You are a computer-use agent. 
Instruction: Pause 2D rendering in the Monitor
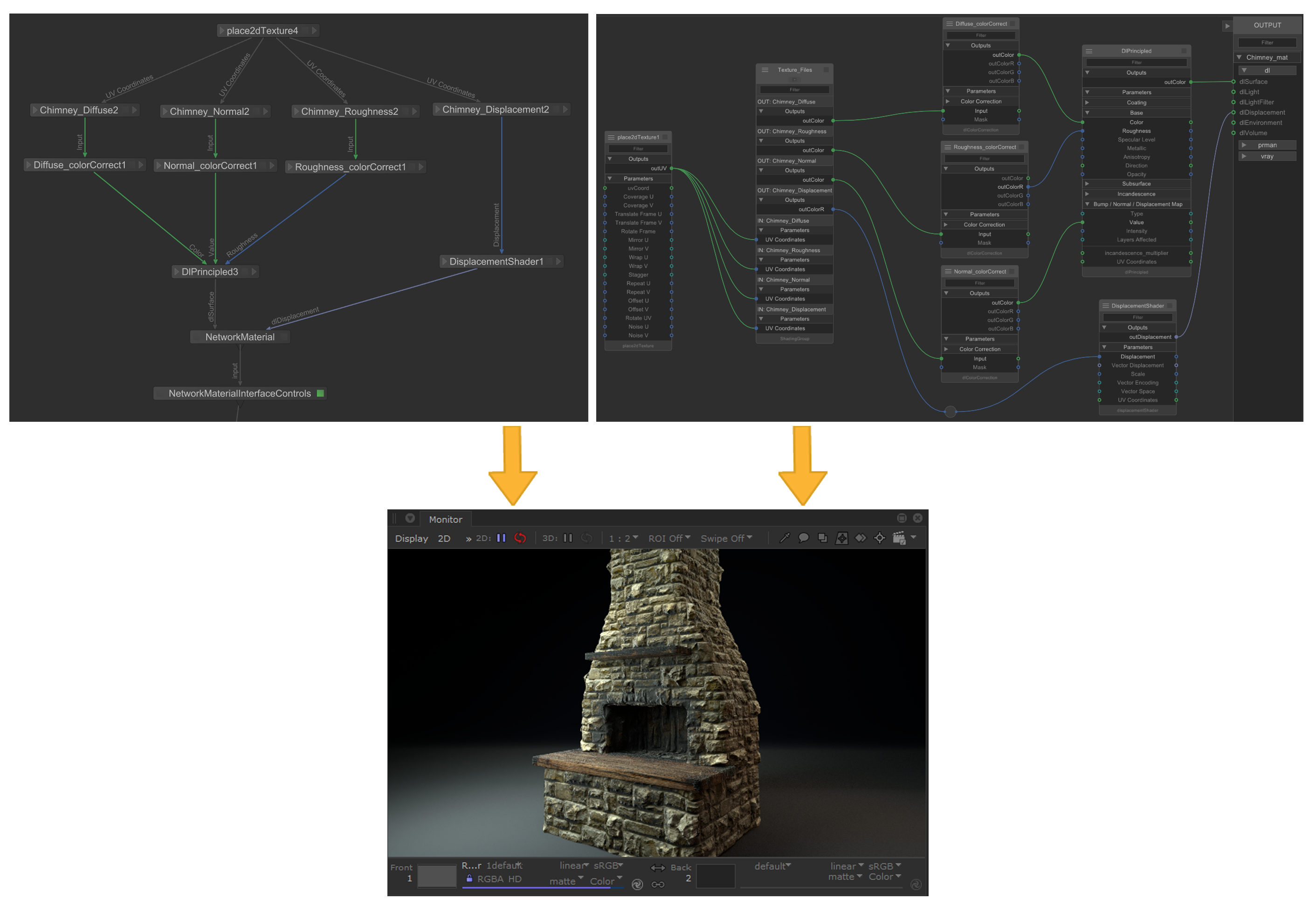pos(501,538)
